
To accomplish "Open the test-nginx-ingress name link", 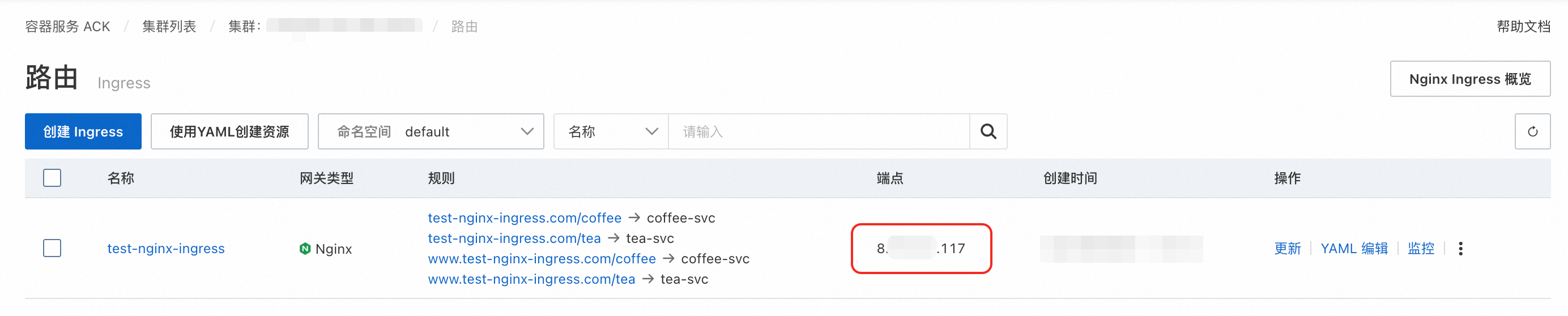I will pyautogui.click(x=166, y=249).
